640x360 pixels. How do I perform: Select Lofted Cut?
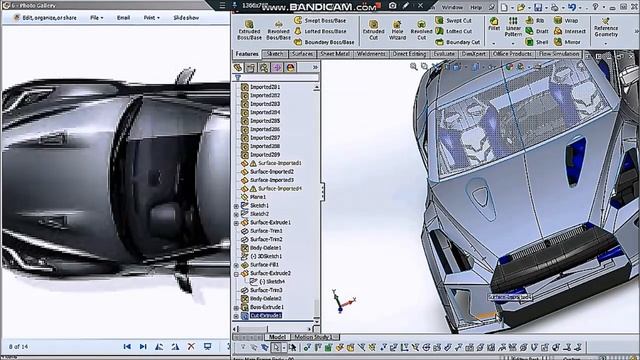click(x=453, y=31)
